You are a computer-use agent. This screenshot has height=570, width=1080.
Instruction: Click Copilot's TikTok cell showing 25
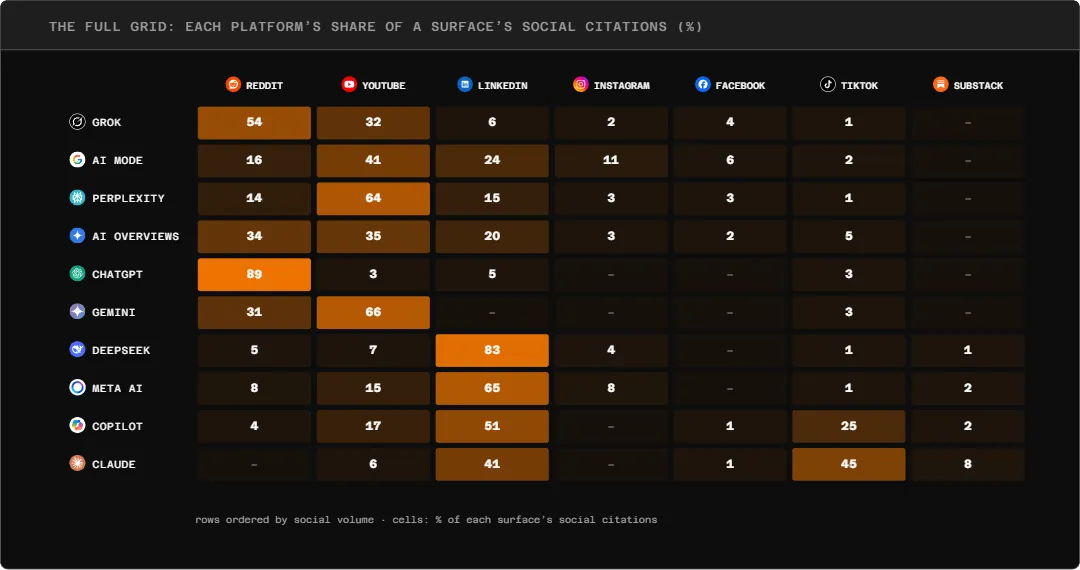click(x=849, y=426)
